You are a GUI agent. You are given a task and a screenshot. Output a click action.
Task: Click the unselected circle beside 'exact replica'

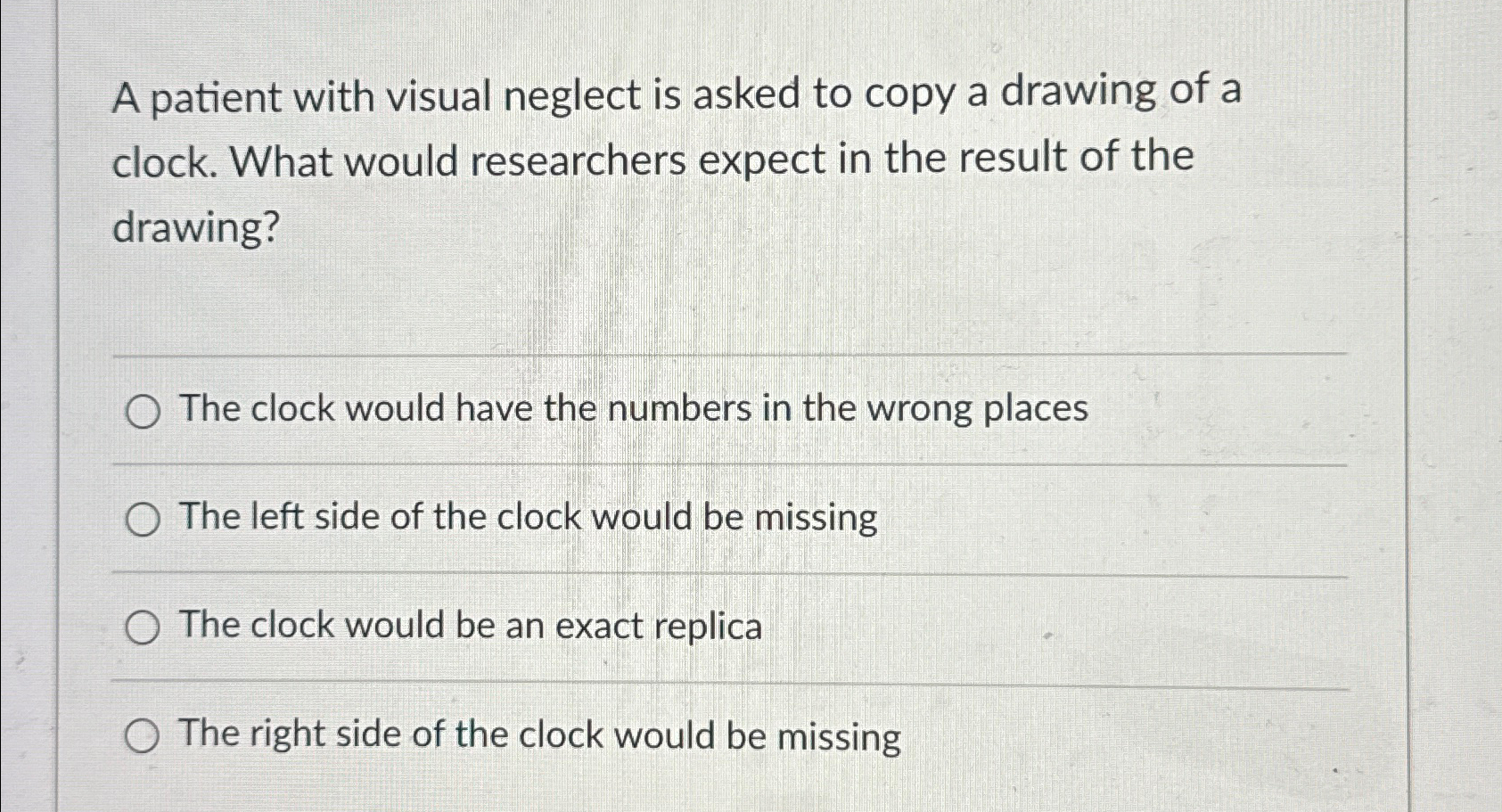click(x=143, y=627)
